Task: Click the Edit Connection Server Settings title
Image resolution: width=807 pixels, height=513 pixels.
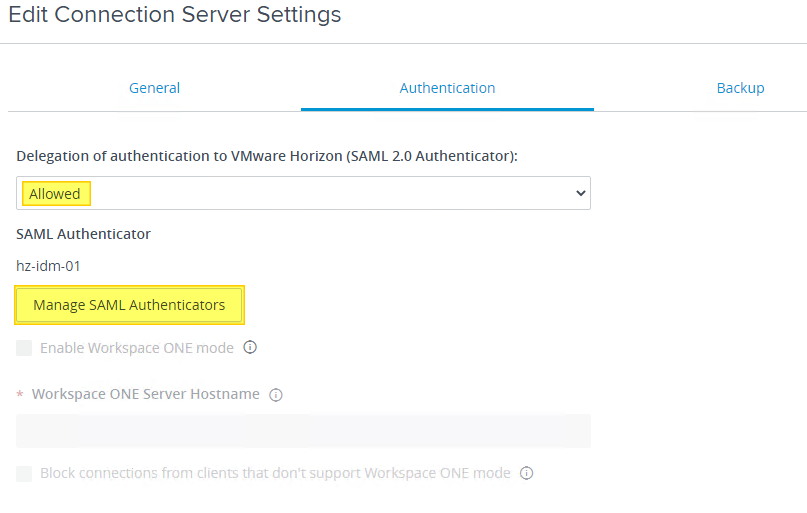Action: pos(175,15)
